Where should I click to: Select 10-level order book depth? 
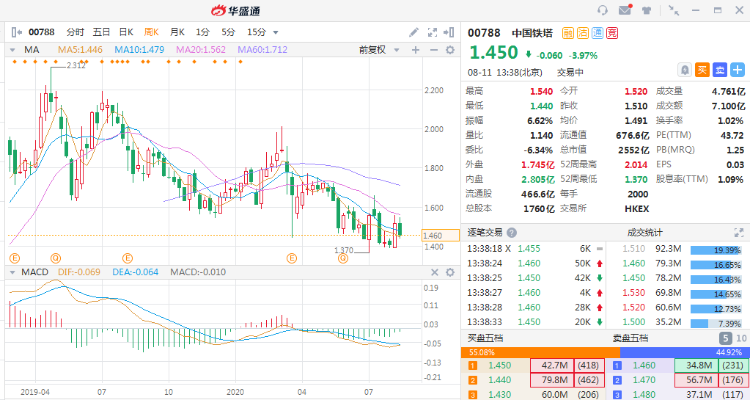click(x=741, y=338)
